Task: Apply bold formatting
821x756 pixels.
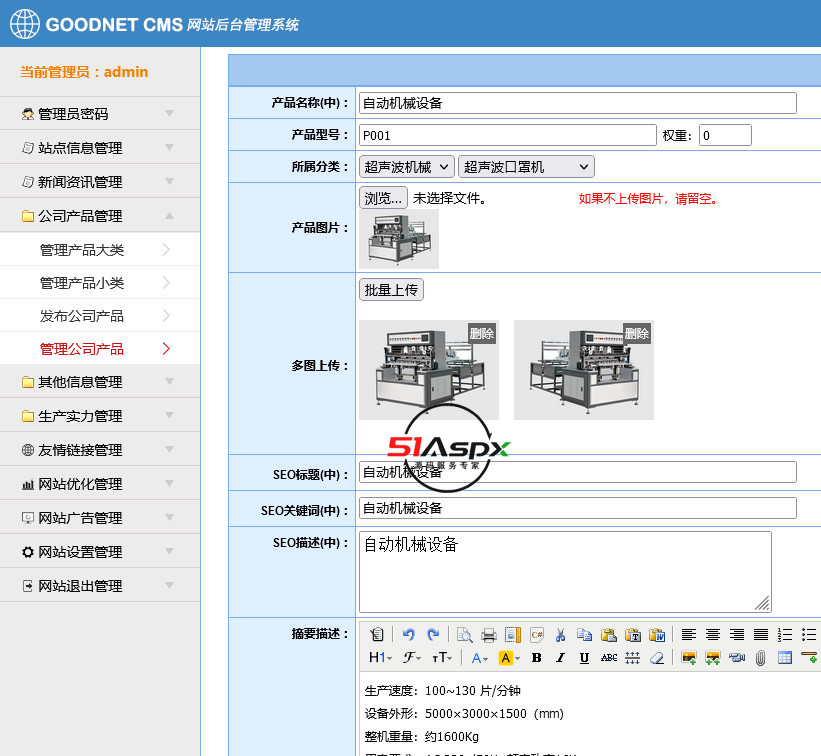Action: [536, 658]
